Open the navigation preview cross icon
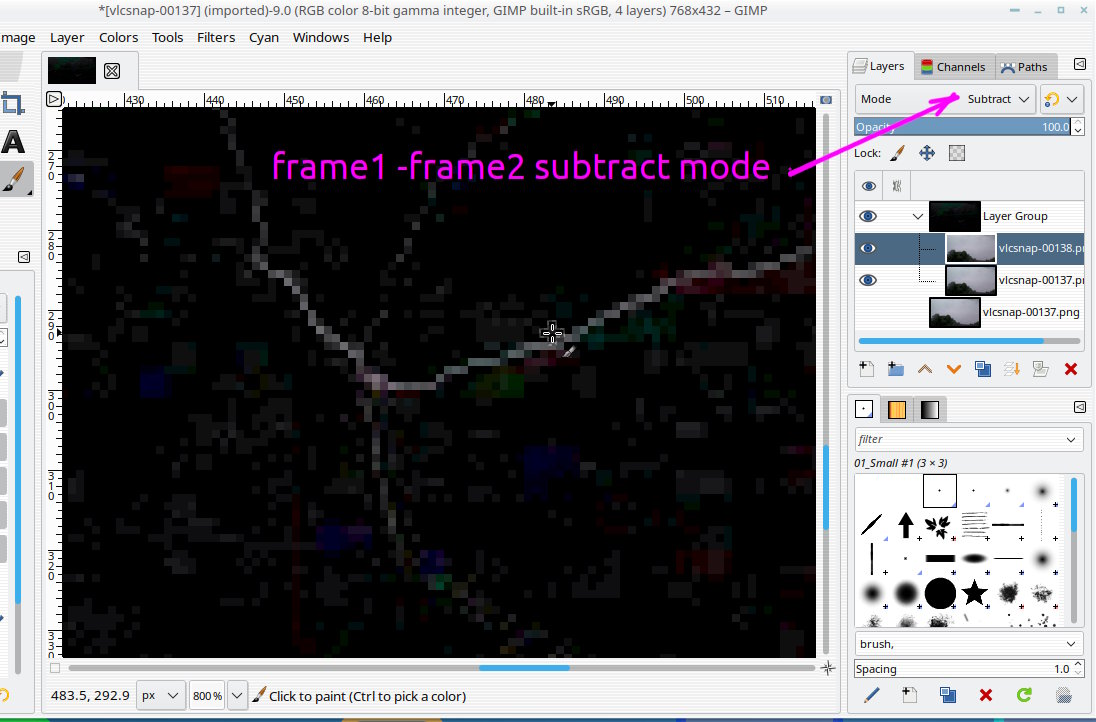This screenshot has height=722, width=1096. pos(828,668)
